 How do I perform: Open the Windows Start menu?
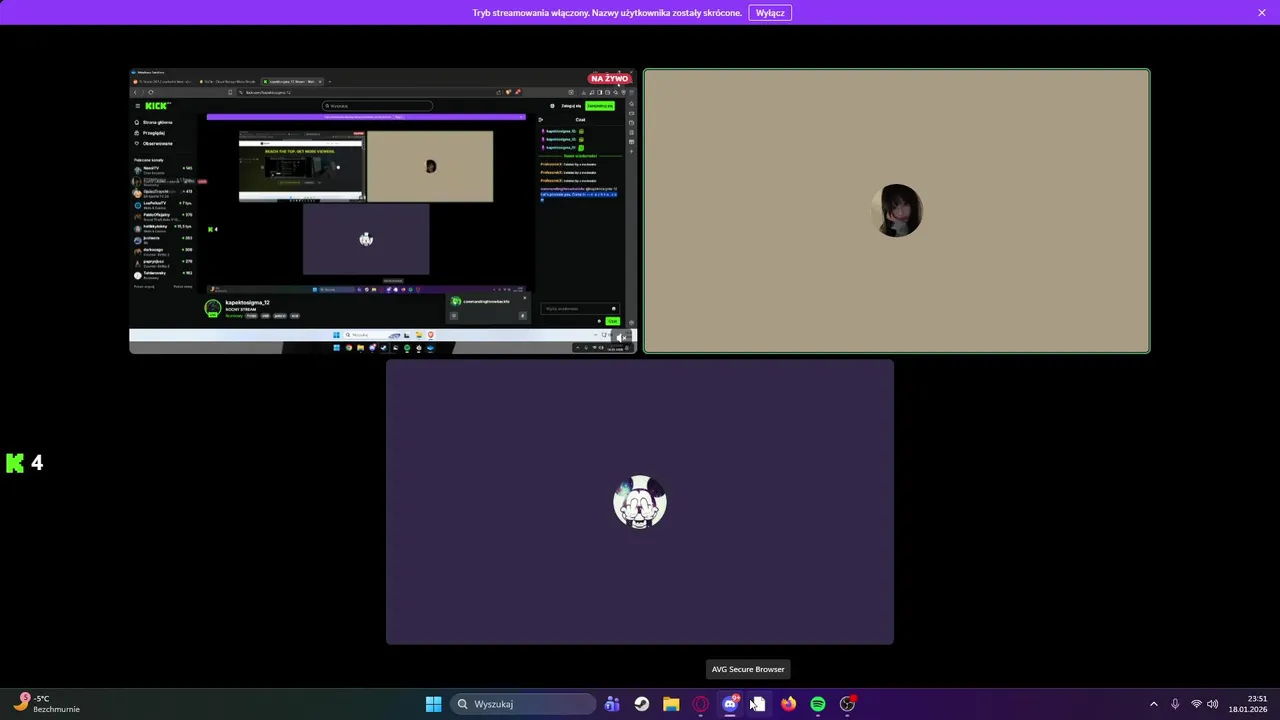click(433, 704)
